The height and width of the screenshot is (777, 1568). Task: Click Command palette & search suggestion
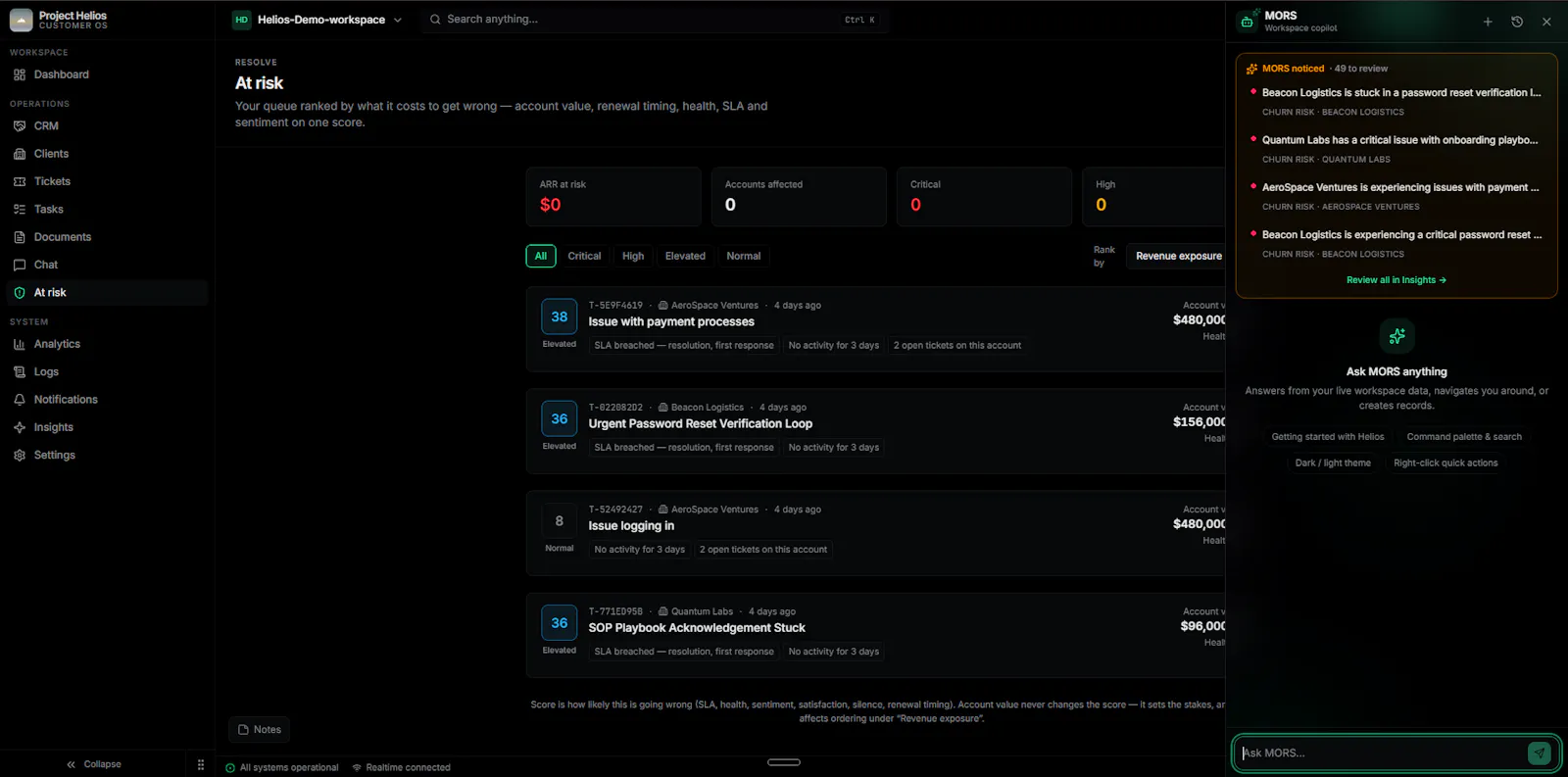(1464, 437)
